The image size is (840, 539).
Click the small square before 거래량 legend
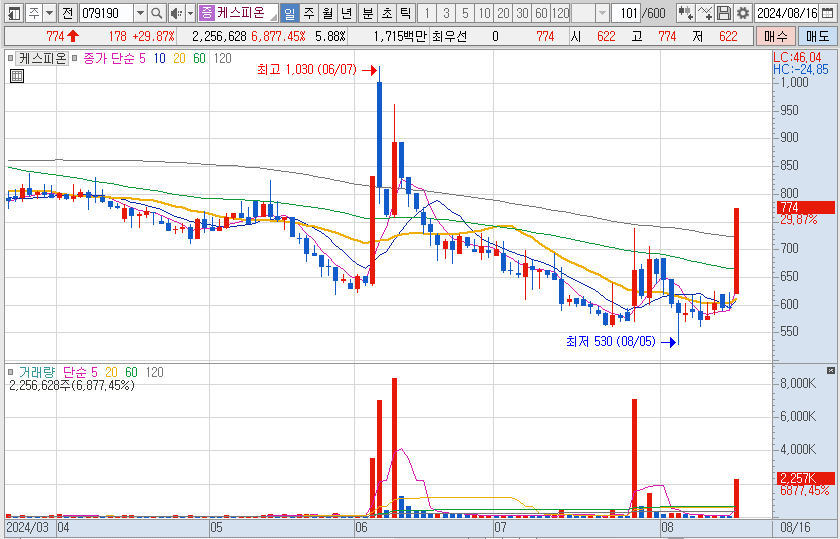coord(10,372)
